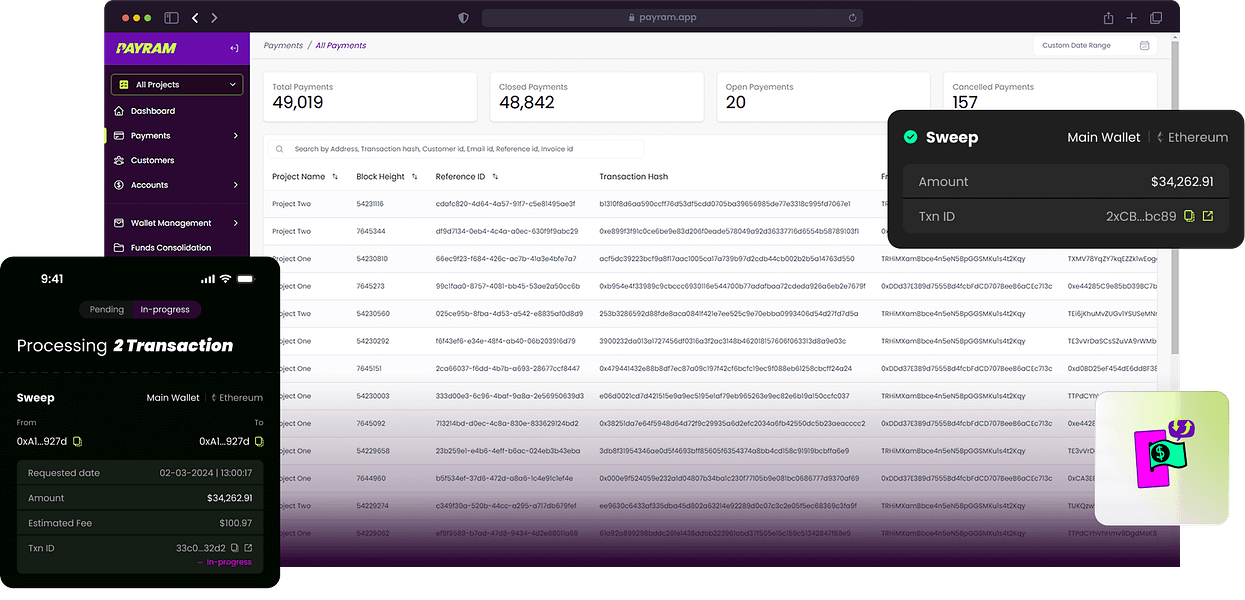Screen dimensions: 1245x600
Task: Click browser sidebar toggle icon
Action: pyautogui.click(x=171, y=18)
